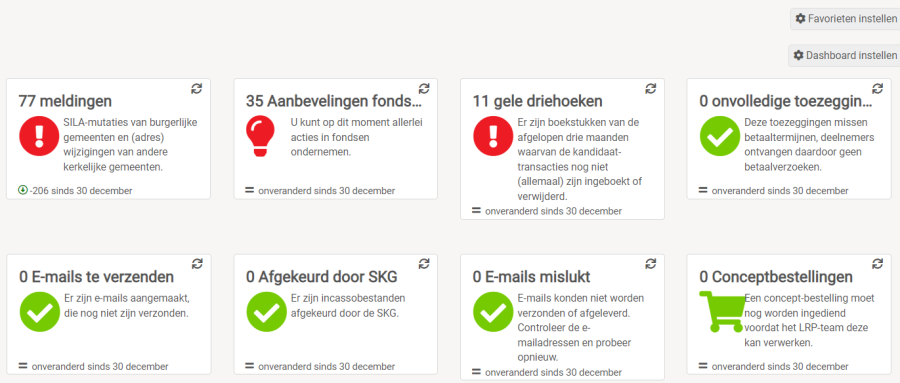
Task: Refresh the onvolledige toezeggingen card
Action: point(878,88)
